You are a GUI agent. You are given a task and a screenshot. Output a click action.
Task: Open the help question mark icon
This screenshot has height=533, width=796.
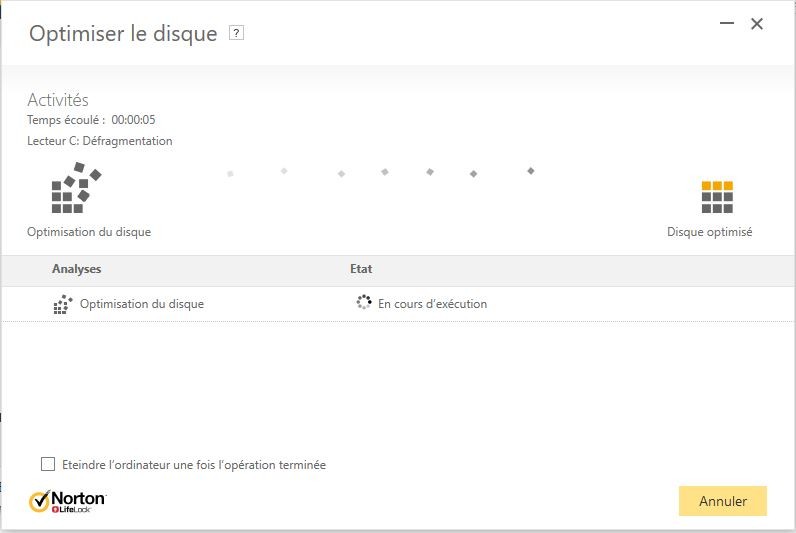tap(236, 33)
